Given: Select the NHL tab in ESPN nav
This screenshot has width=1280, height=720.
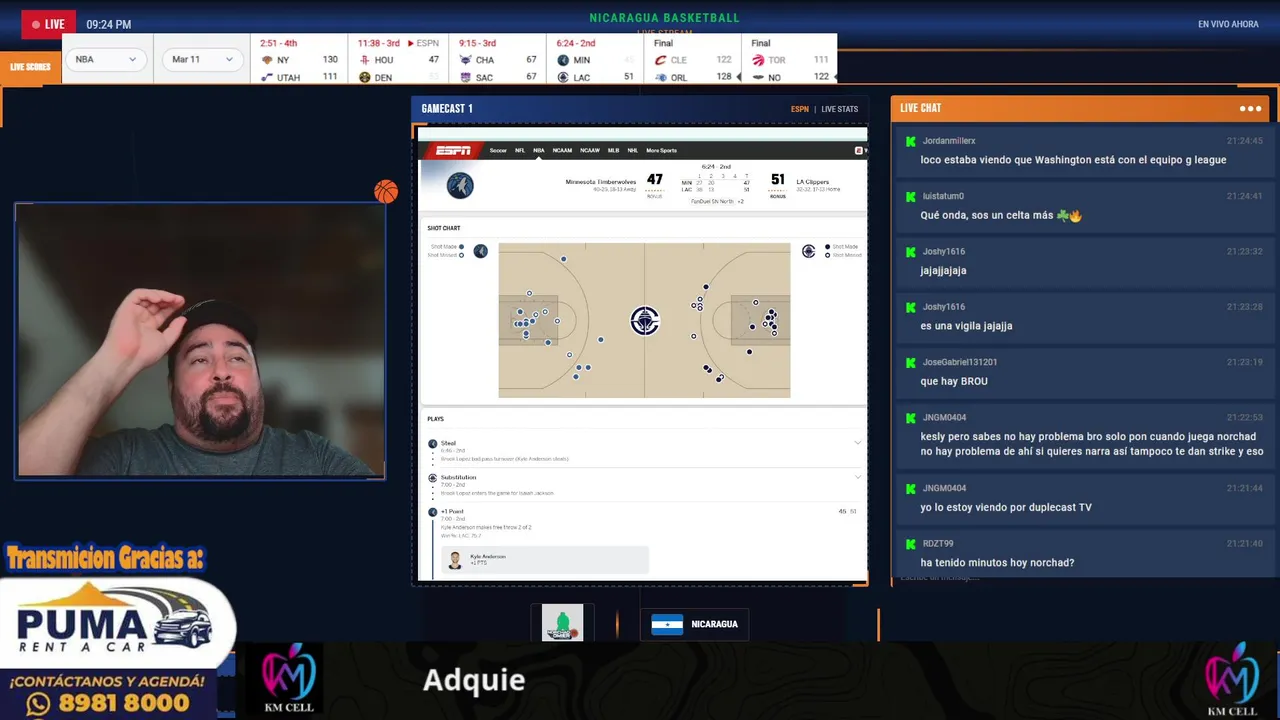Looking at the screenshot, I should click(x=632, y=150).
